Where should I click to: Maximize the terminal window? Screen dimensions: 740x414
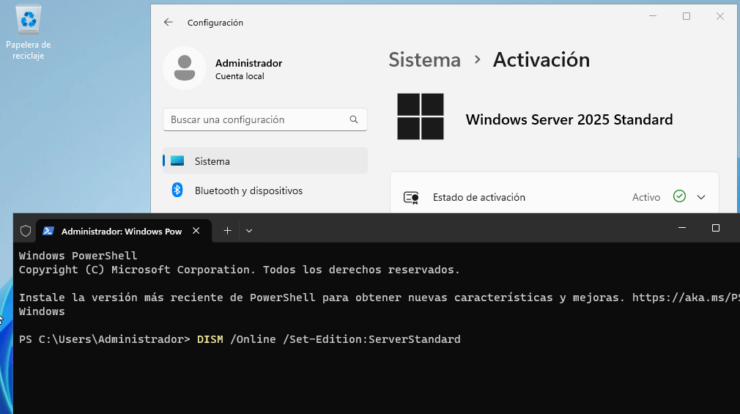coord(716,228)
